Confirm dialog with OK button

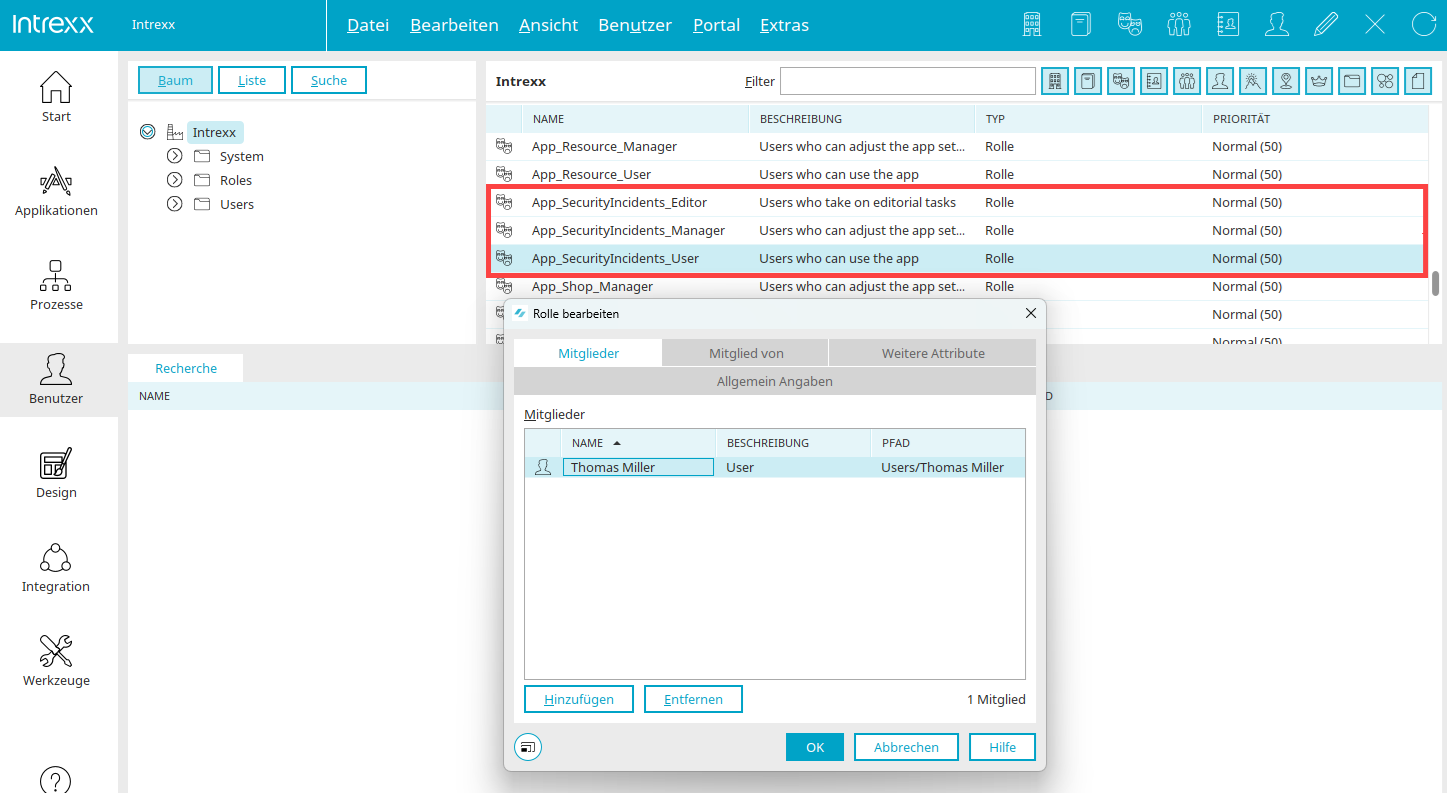815,747
